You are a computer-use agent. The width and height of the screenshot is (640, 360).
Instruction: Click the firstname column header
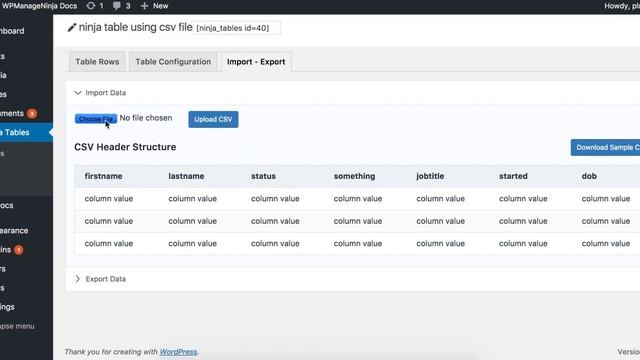pyautogui.click(x=103, y=176)
